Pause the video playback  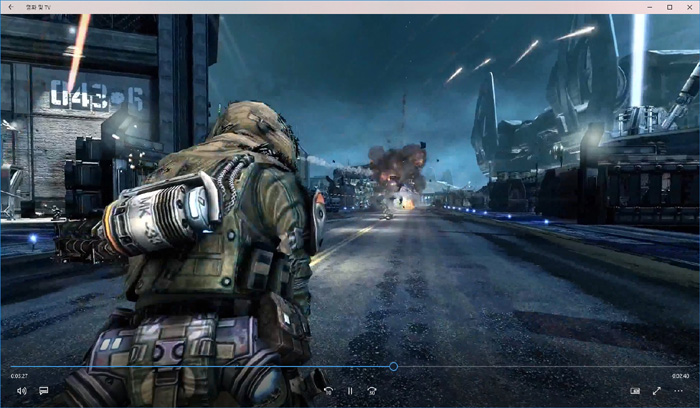click(350, 391)
